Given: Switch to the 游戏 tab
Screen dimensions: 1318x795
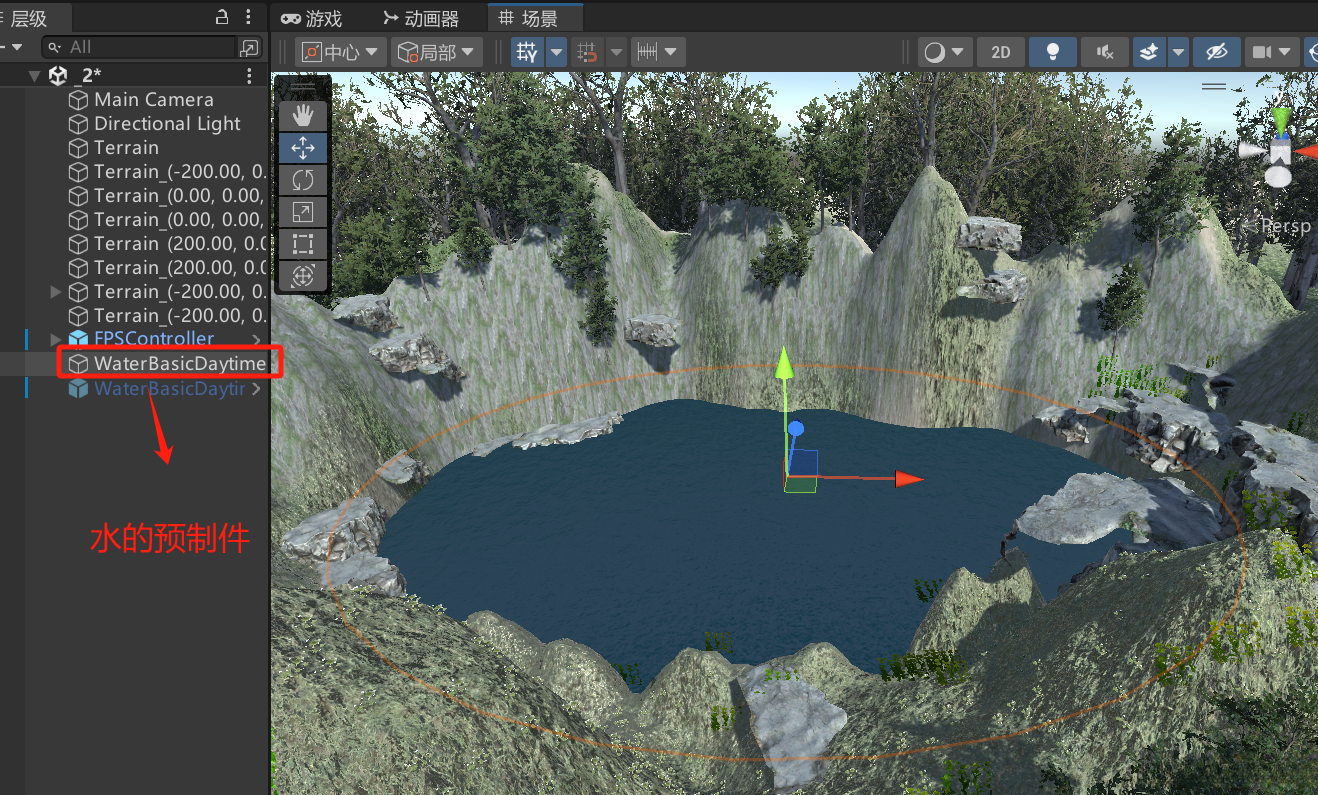Looking at the screenshot, I should [312, 18].
